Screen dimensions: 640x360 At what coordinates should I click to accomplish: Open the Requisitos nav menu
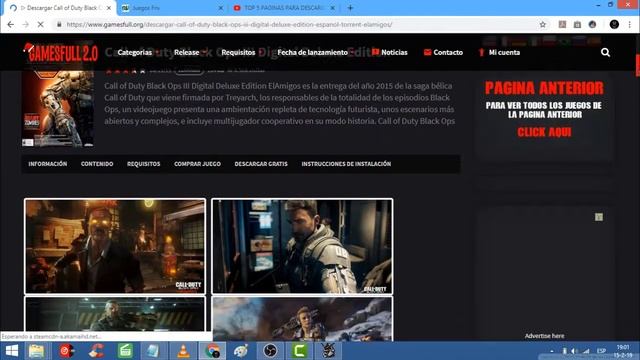(x=238, y=52)
